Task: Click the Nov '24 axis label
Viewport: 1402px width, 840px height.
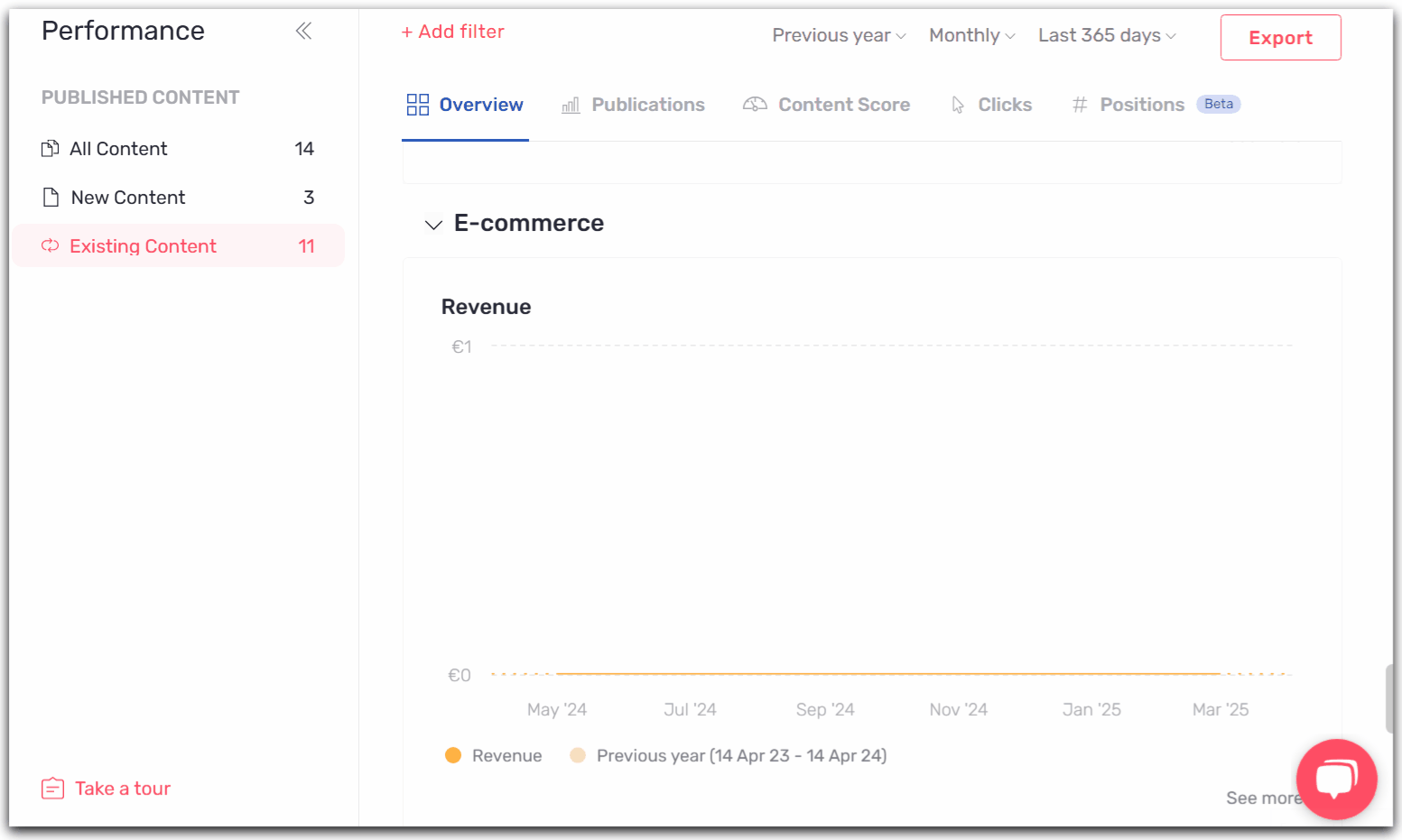Action: pos(959,710)
